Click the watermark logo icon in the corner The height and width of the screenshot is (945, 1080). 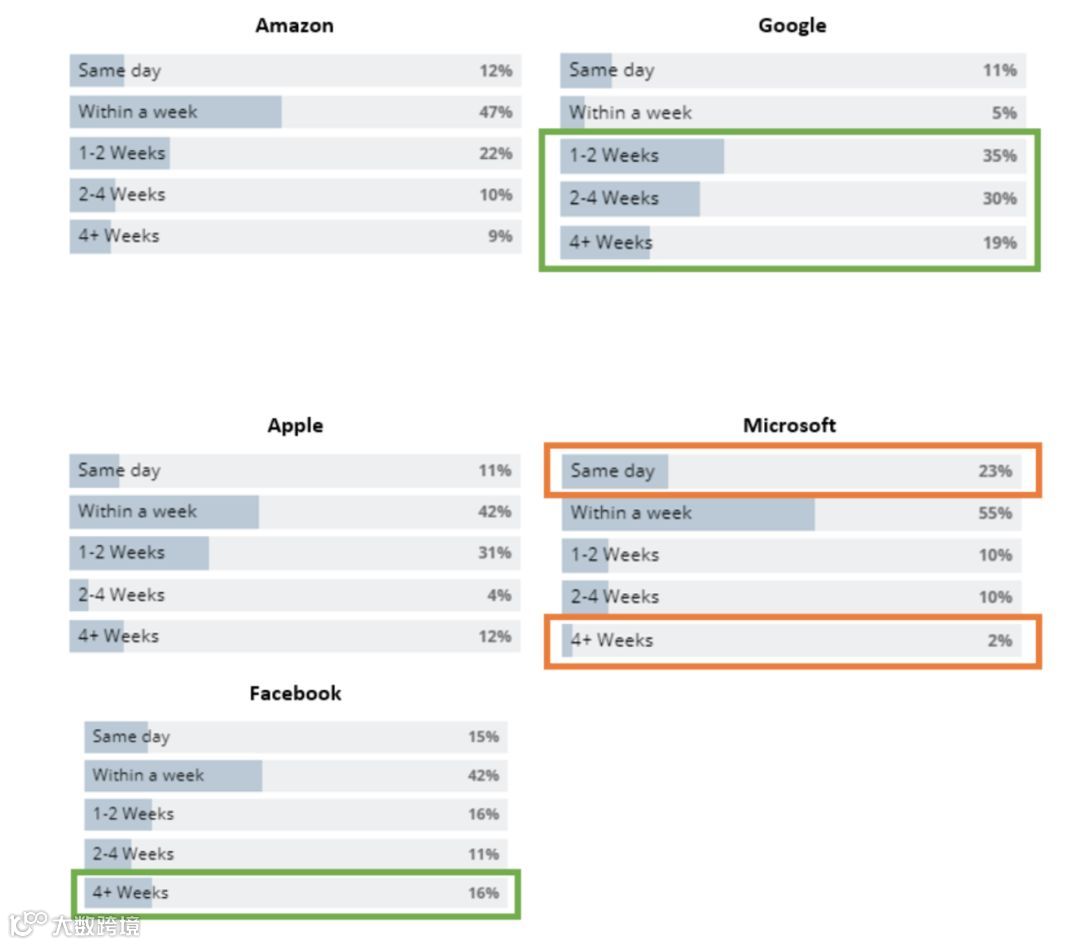[x=28, y=922]
